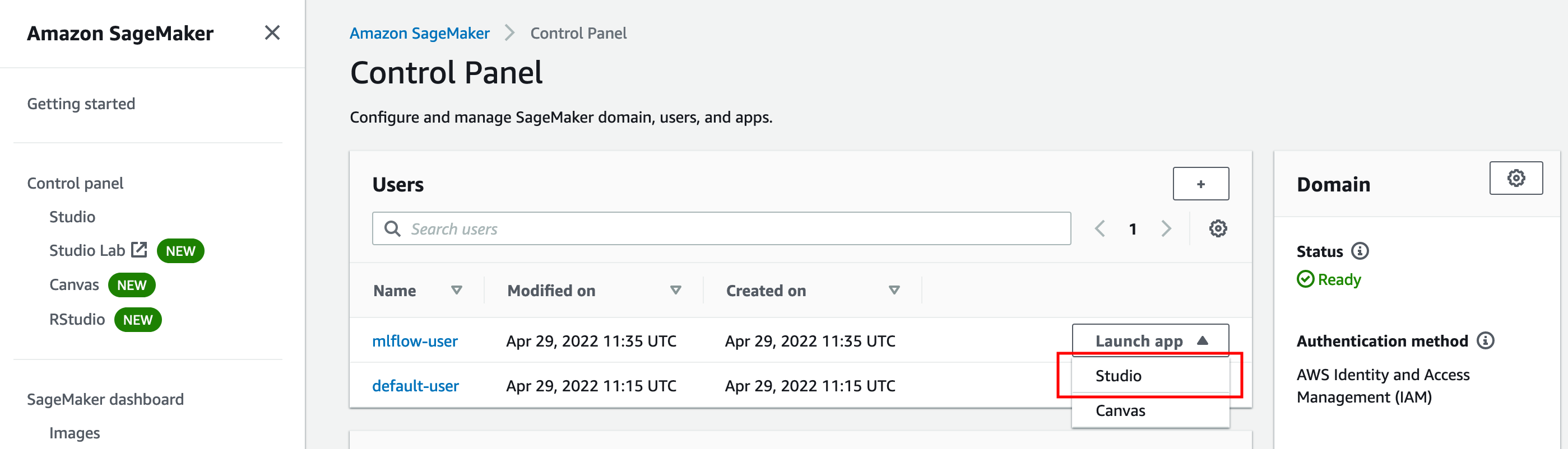Screen dimensions: 1568x449
Task: Go to the next users page arrow
Action: click(1166, 229)
